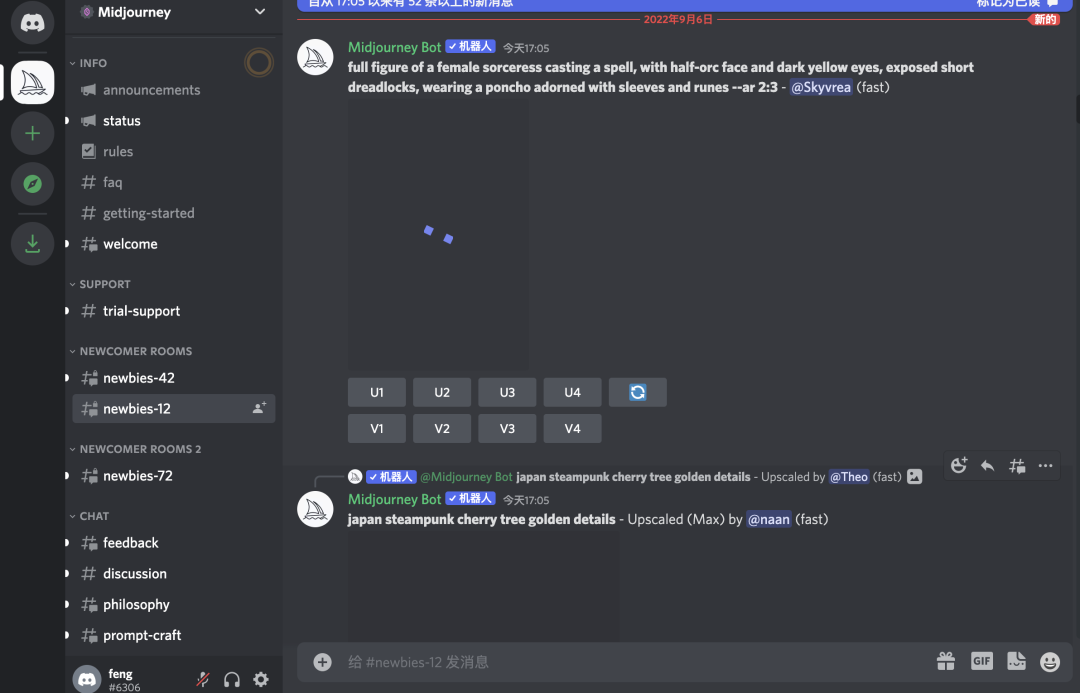Upscale image with U2 button
This screenshot has width=1080, height=693.
coord(442,392)
